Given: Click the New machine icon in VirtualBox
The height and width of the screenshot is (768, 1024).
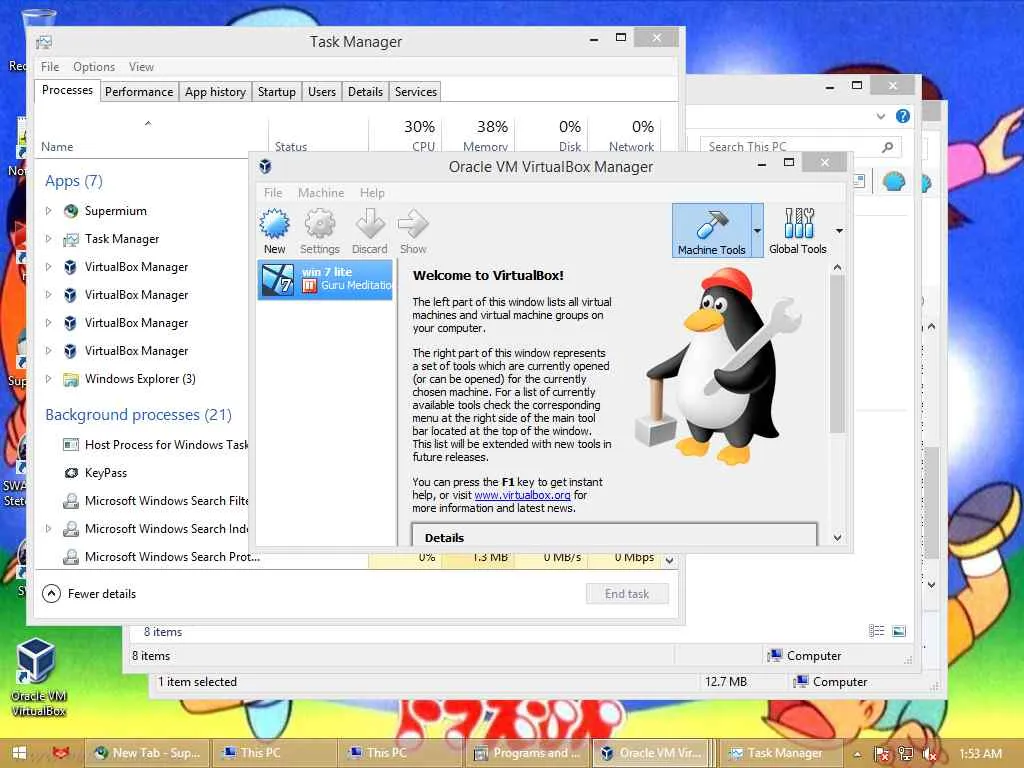Looking at the screenshot, I should (274, 231).
